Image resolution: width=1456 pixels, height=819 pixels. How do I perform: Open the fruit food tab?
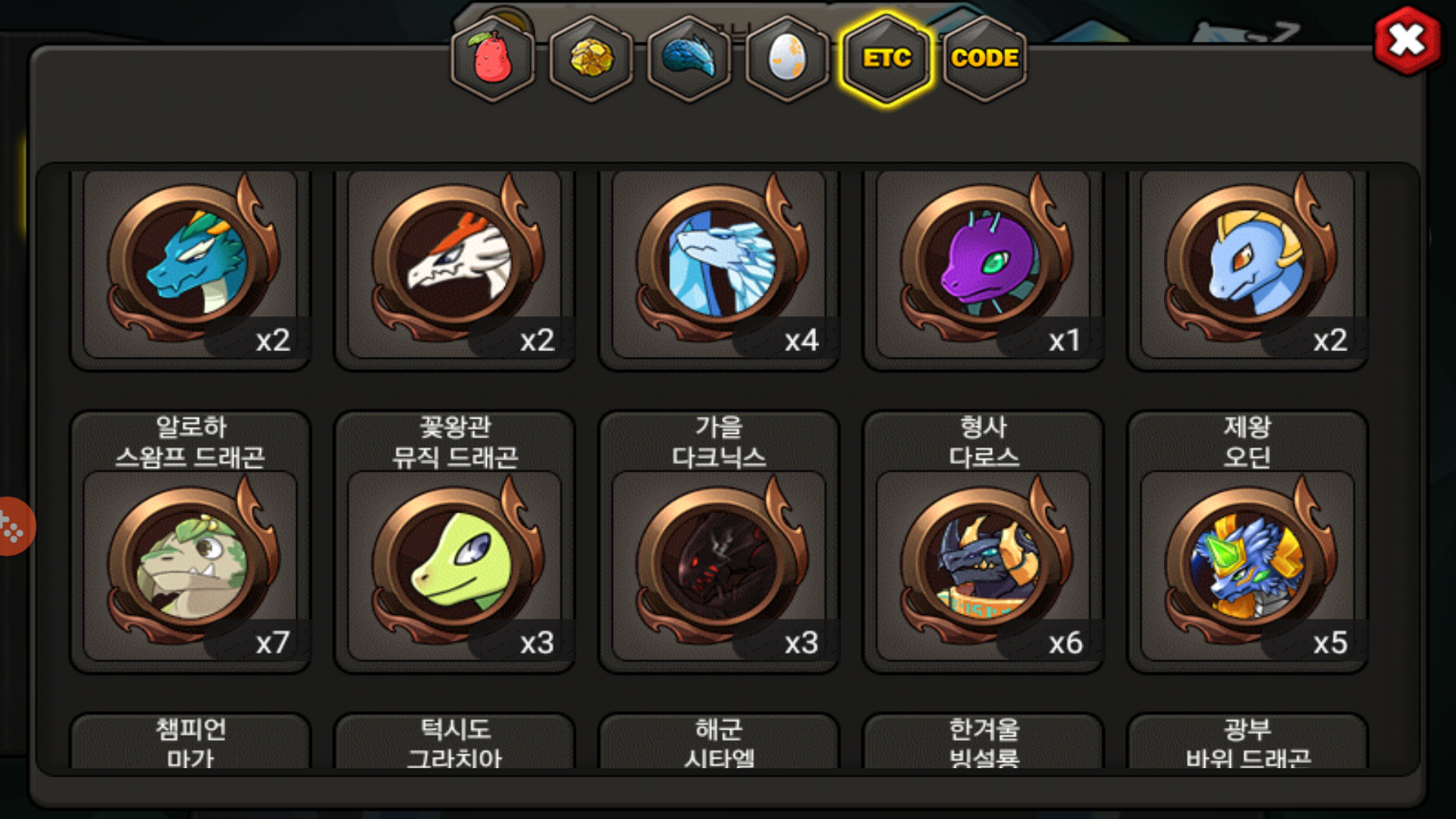[x=493, y=59]
